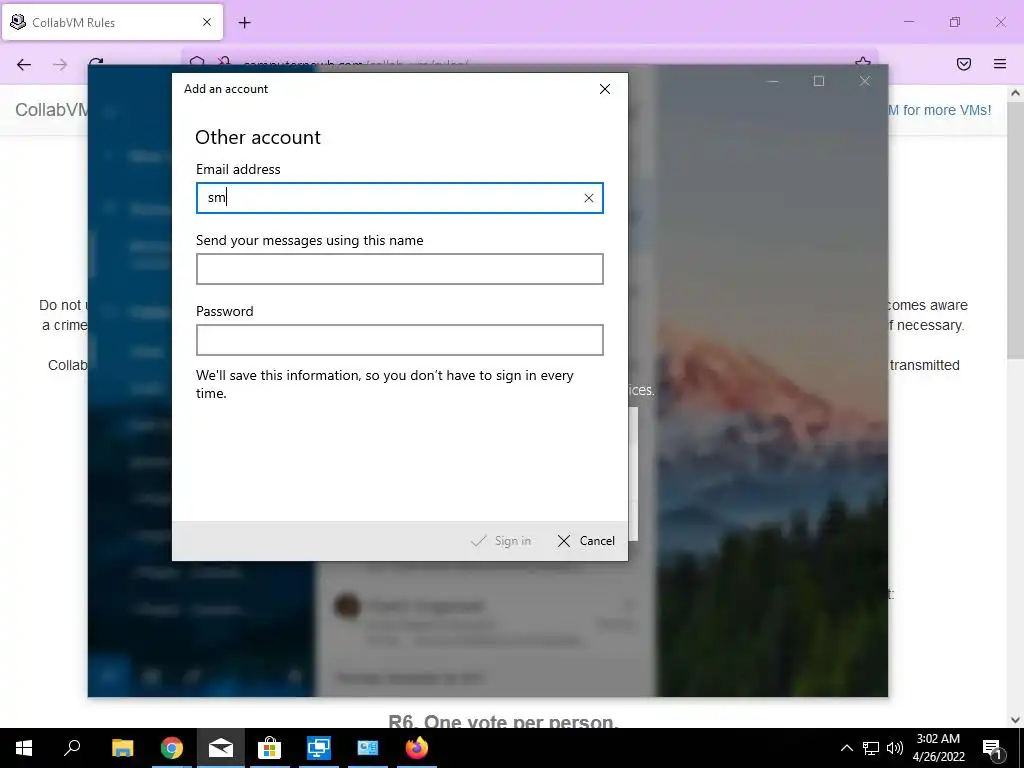Close the Add an account dialog
The width and height of the screenshot is (1024, 768).
click(605, 89)
